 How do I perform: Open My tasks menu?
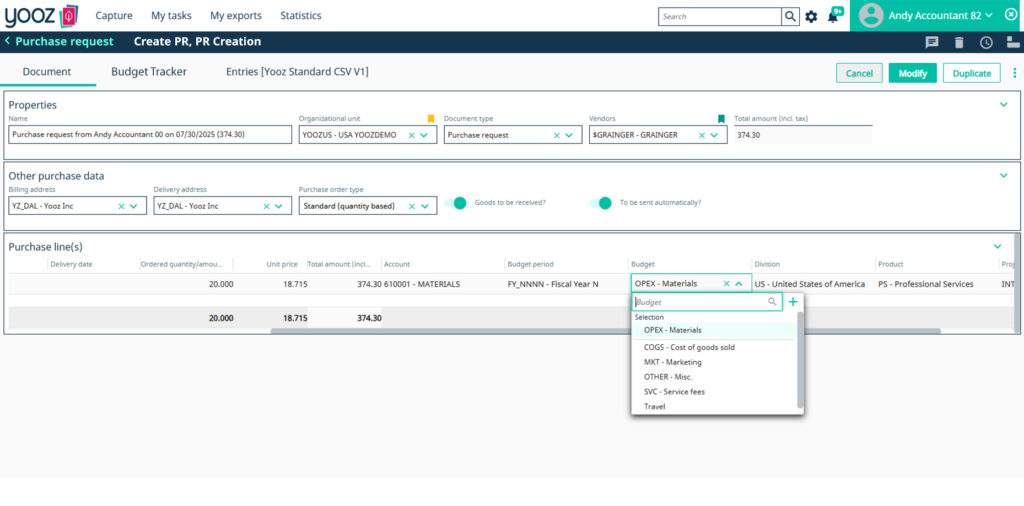(171, 16)
